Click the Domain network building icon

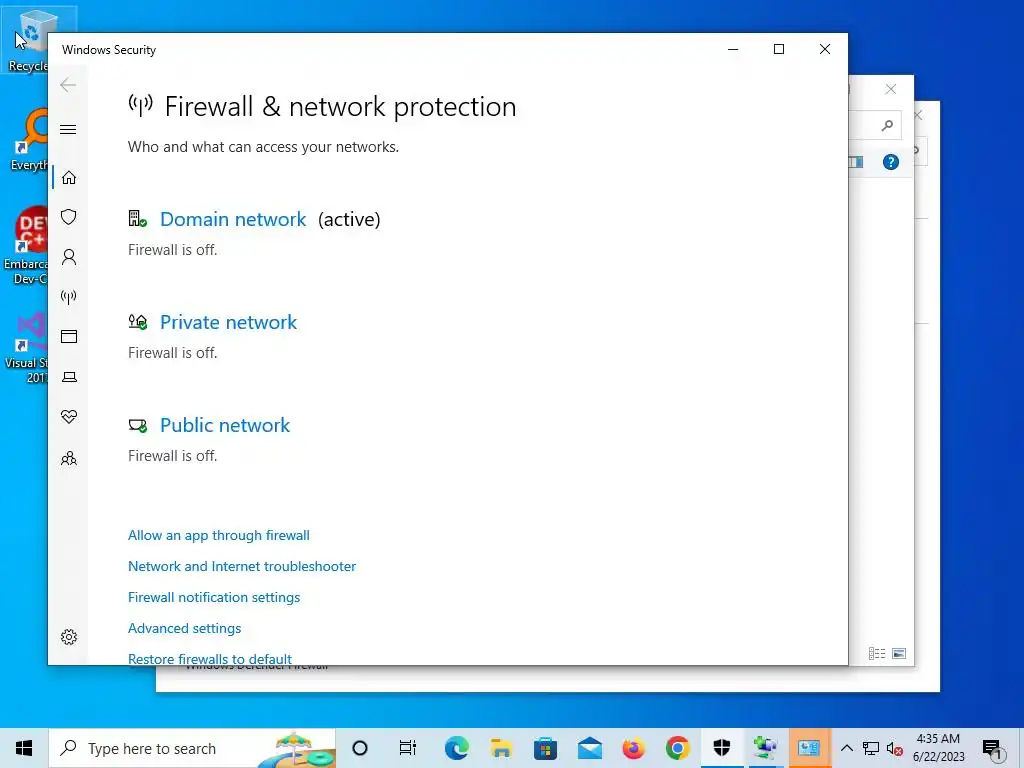coord(137,218)
